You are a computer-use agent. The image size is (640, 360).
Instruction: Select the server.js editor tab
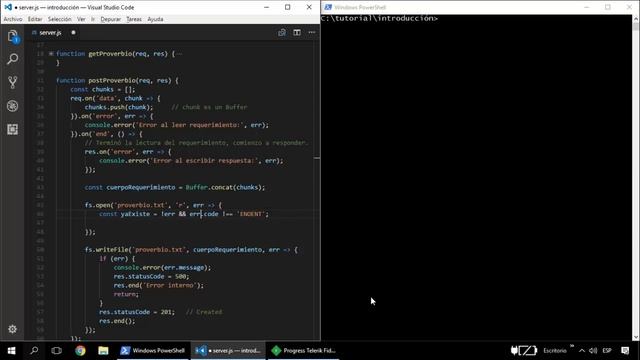(x=50, y=33)
